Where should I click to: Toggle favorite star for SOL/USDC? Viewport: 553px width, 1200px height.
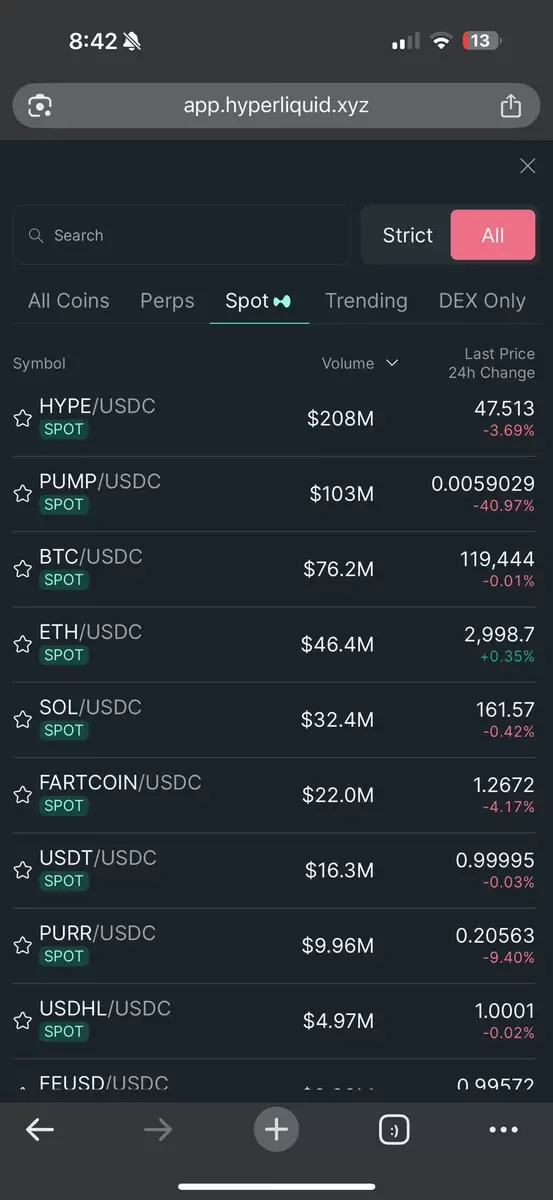tap(22, 719)
